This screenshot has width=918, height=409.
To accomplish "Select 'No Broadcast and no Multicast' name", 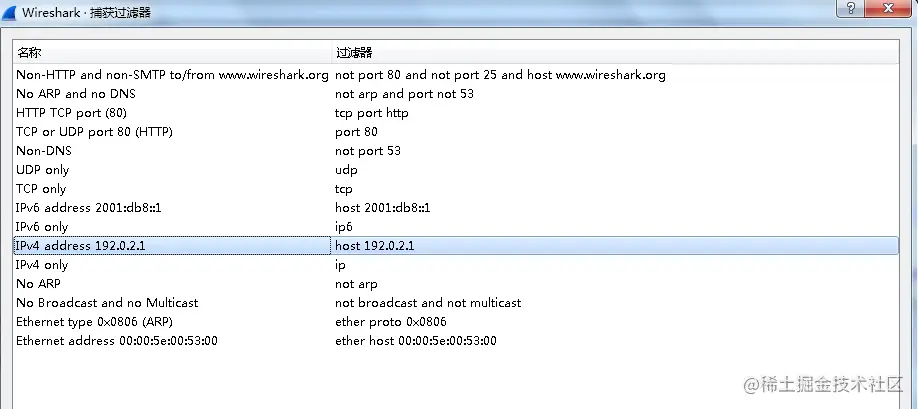I will click(x=107, y=303).
